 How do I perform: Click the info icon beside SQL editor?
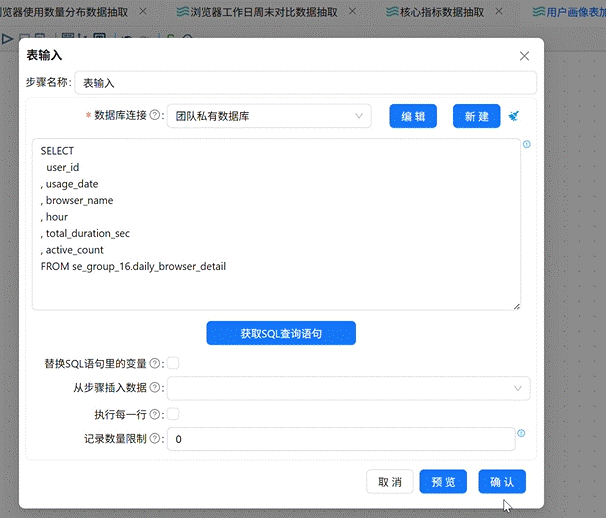coord(527,144)
